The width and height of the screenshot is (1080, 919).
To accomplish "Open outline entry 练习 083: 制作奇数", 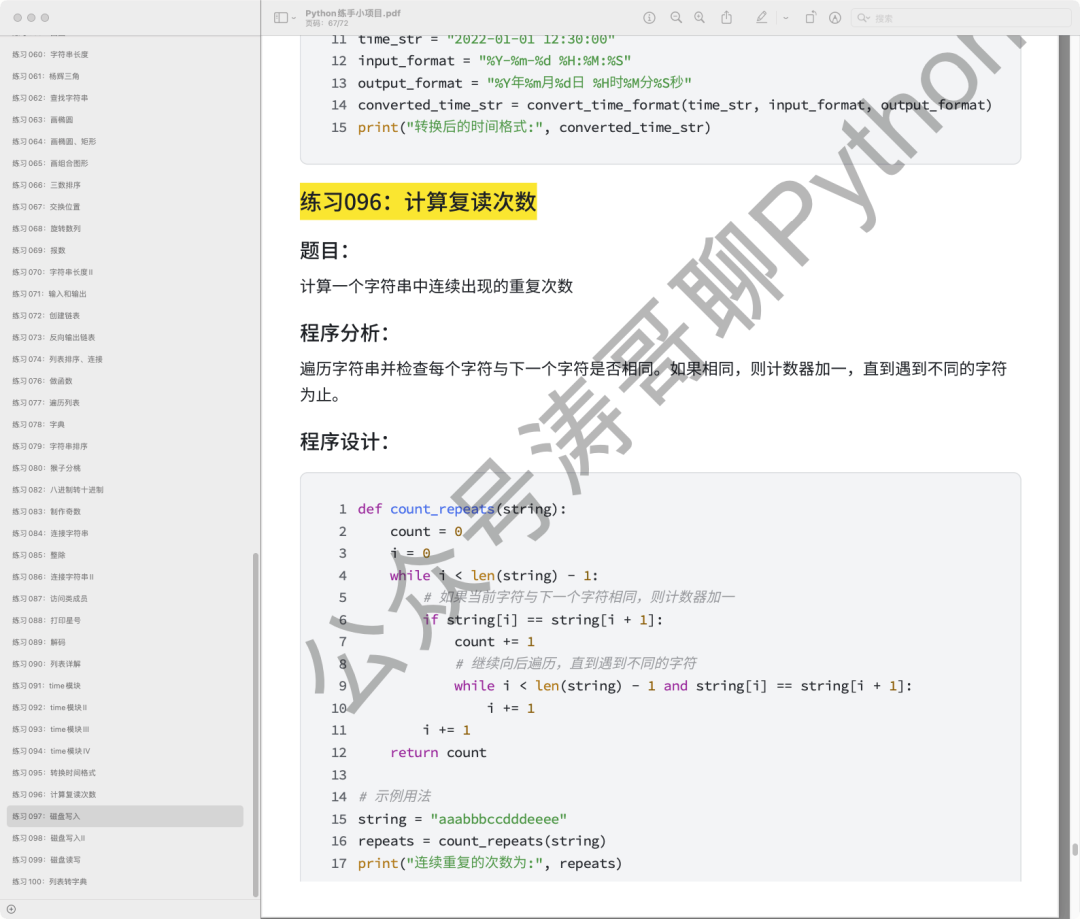I will pos(46,513).
